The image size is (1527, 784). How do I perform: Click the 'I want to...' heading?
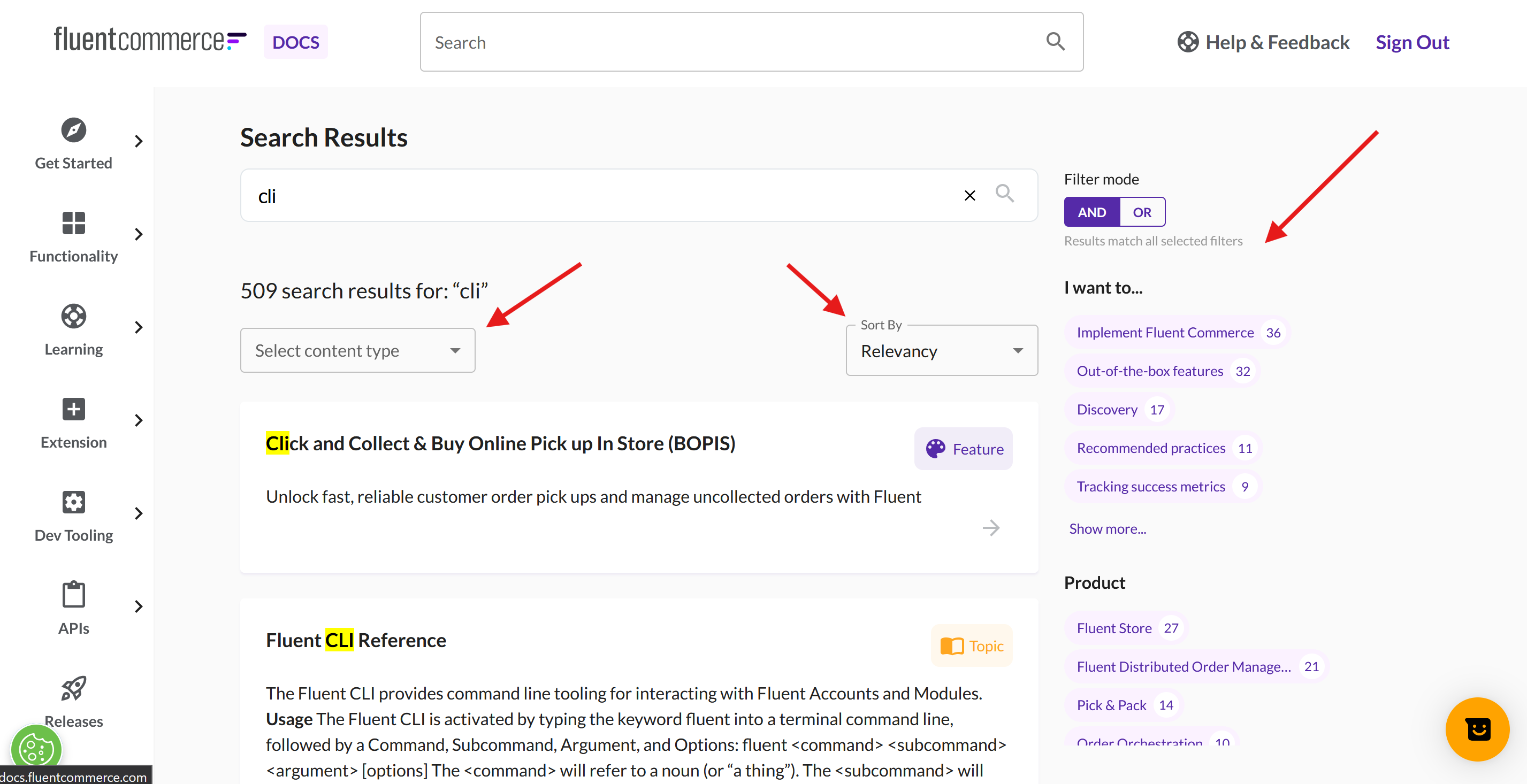[x=1103, y=287]
